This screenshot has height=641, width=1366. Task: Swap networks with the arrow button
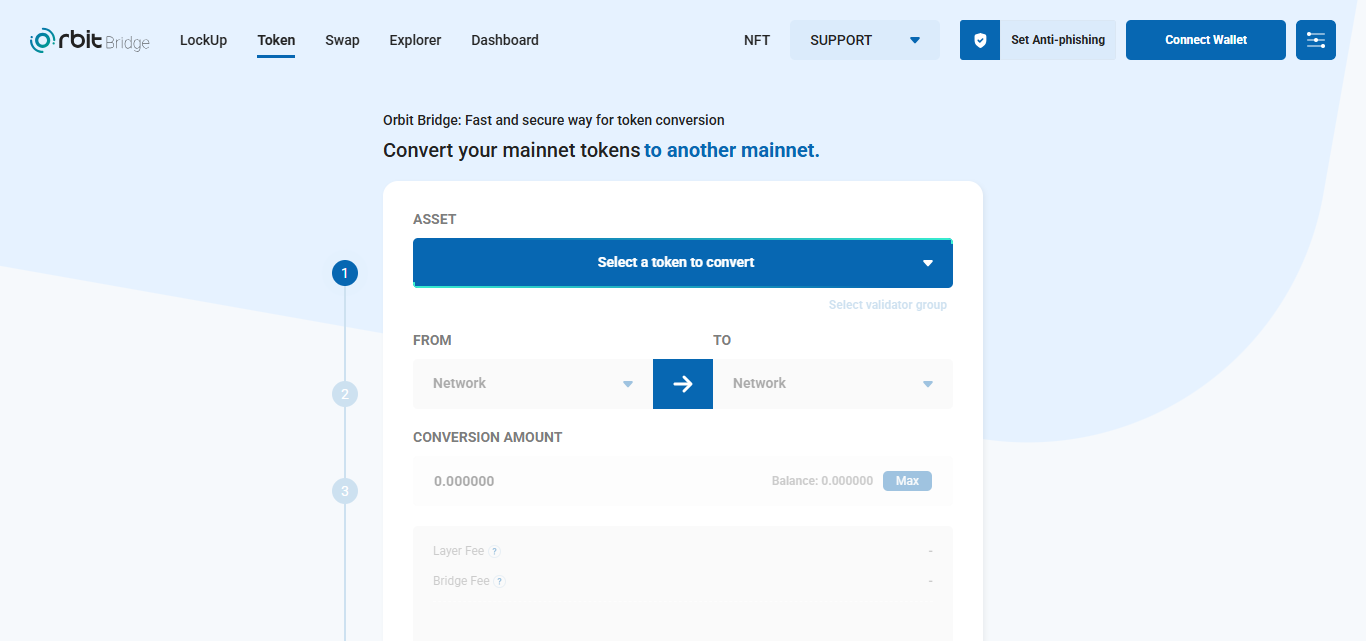click(x=683, y=384)
